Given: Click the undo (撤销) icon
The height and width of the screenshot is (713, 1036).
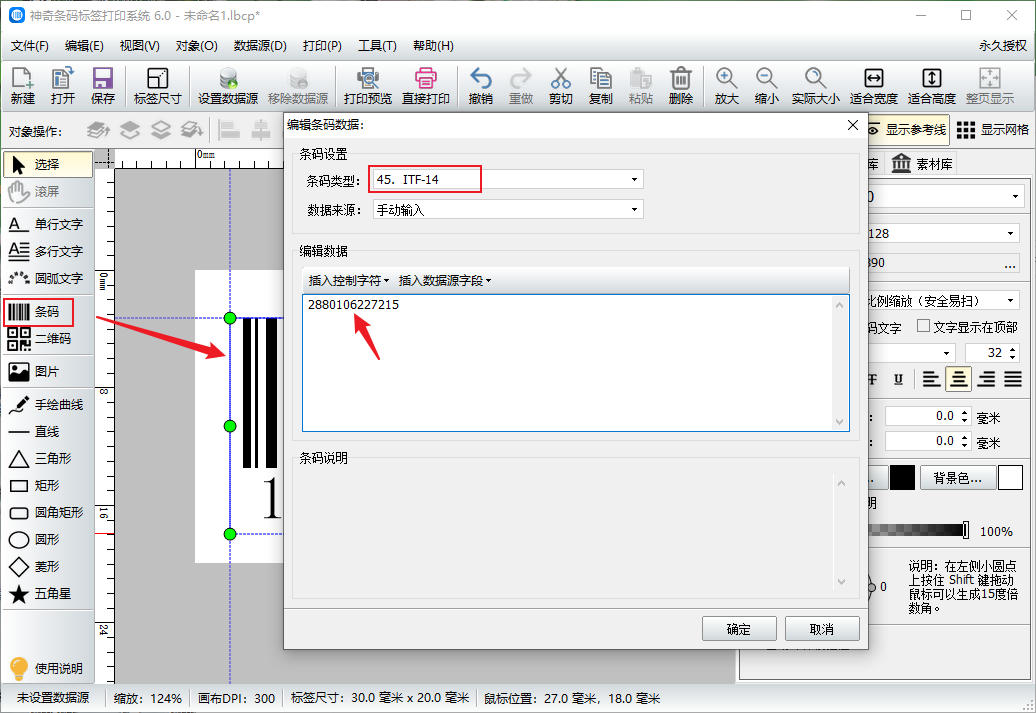Looking at the screenshot, I should [x=480, y=86].
